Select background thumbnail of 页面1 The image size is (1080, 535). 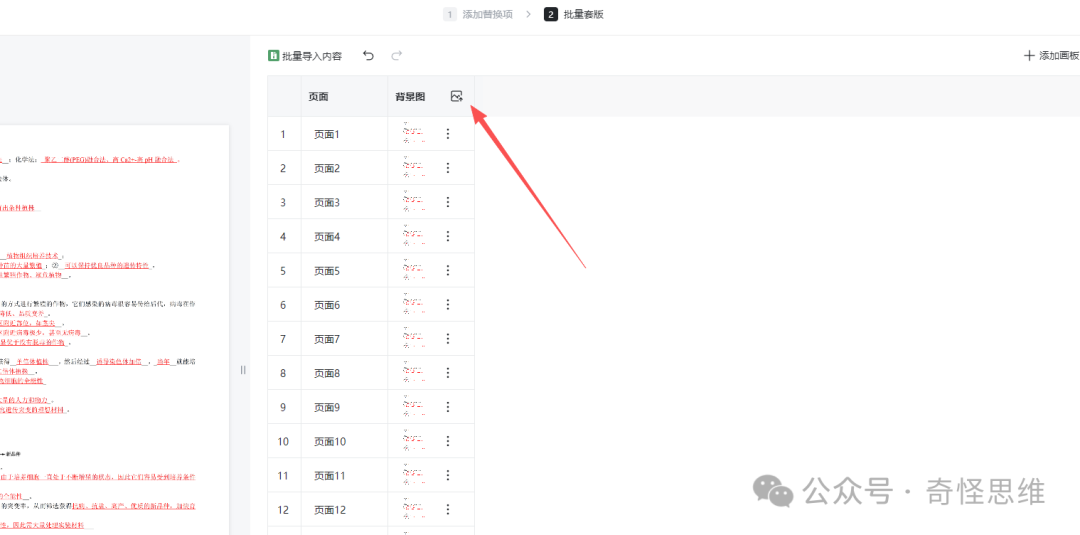click(414, 134)
